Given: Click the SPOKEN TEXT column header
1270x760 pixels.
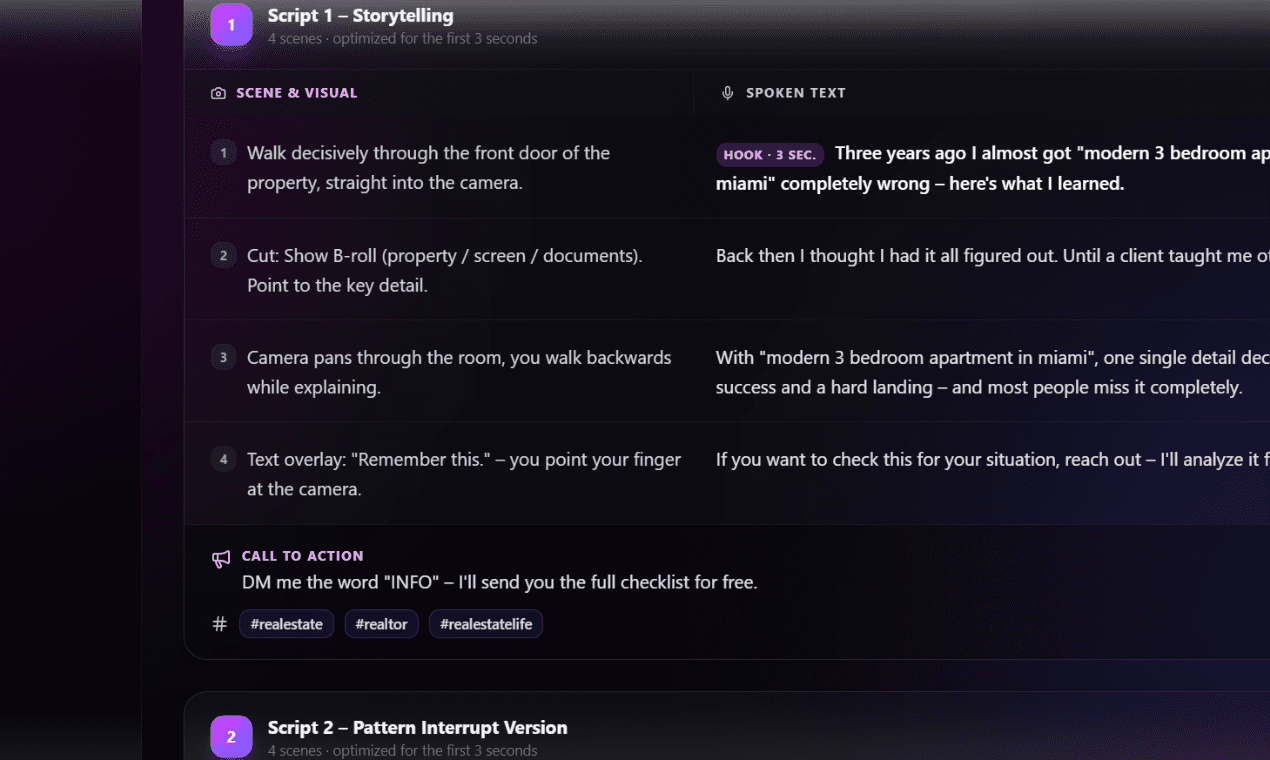Looking at the screenshot, I should coord(796,93).
